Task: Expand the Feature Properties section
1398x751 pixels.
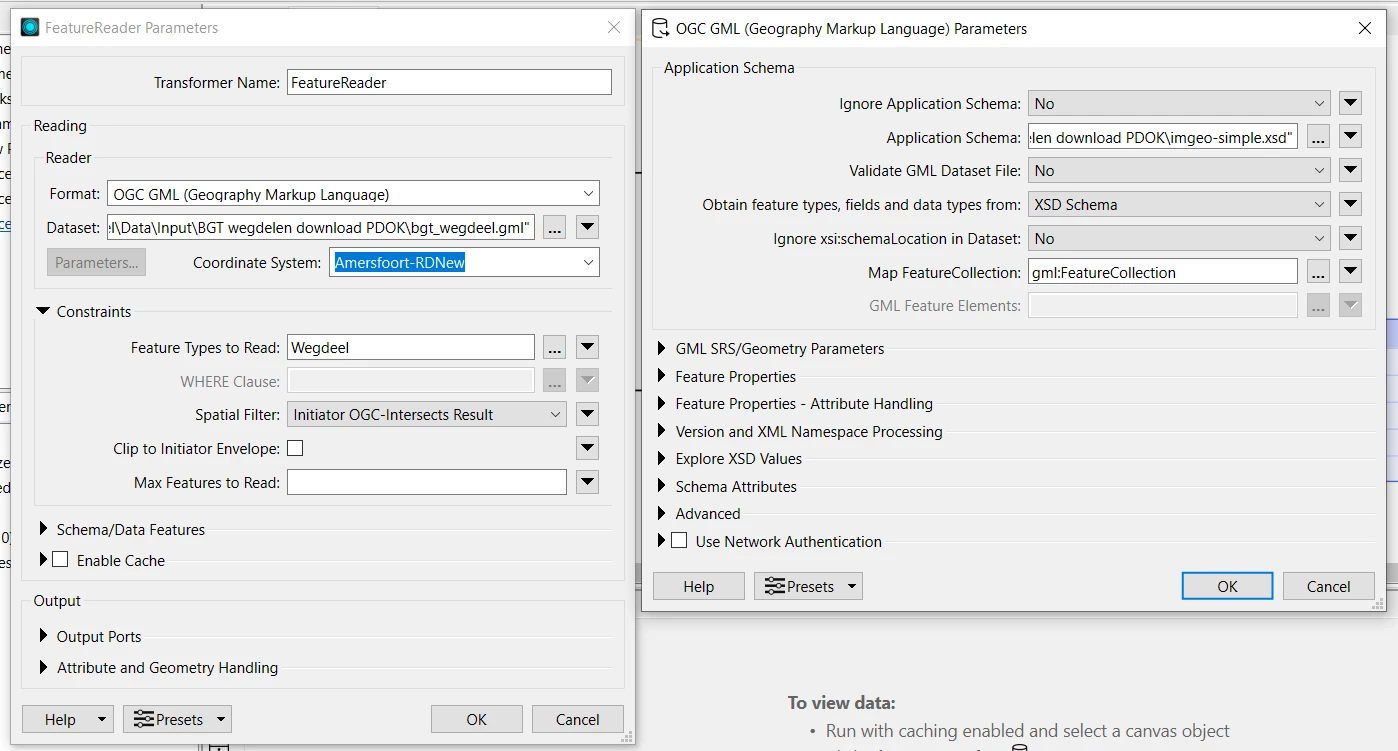Action: pyautogui.click(x=662, y=376)
